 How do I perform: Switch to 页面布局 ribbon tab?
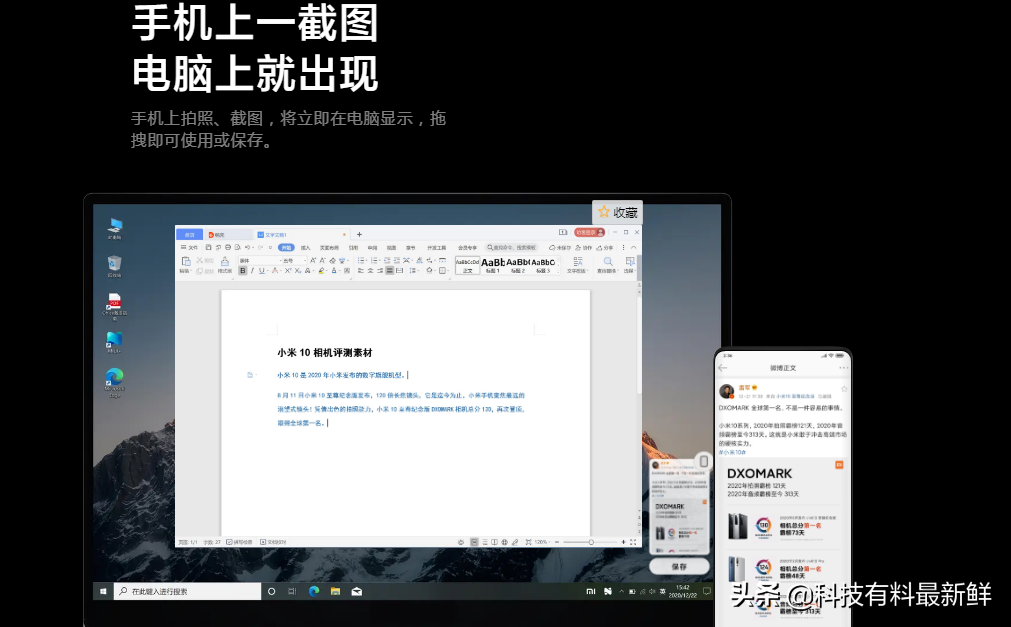click(329, 248)
